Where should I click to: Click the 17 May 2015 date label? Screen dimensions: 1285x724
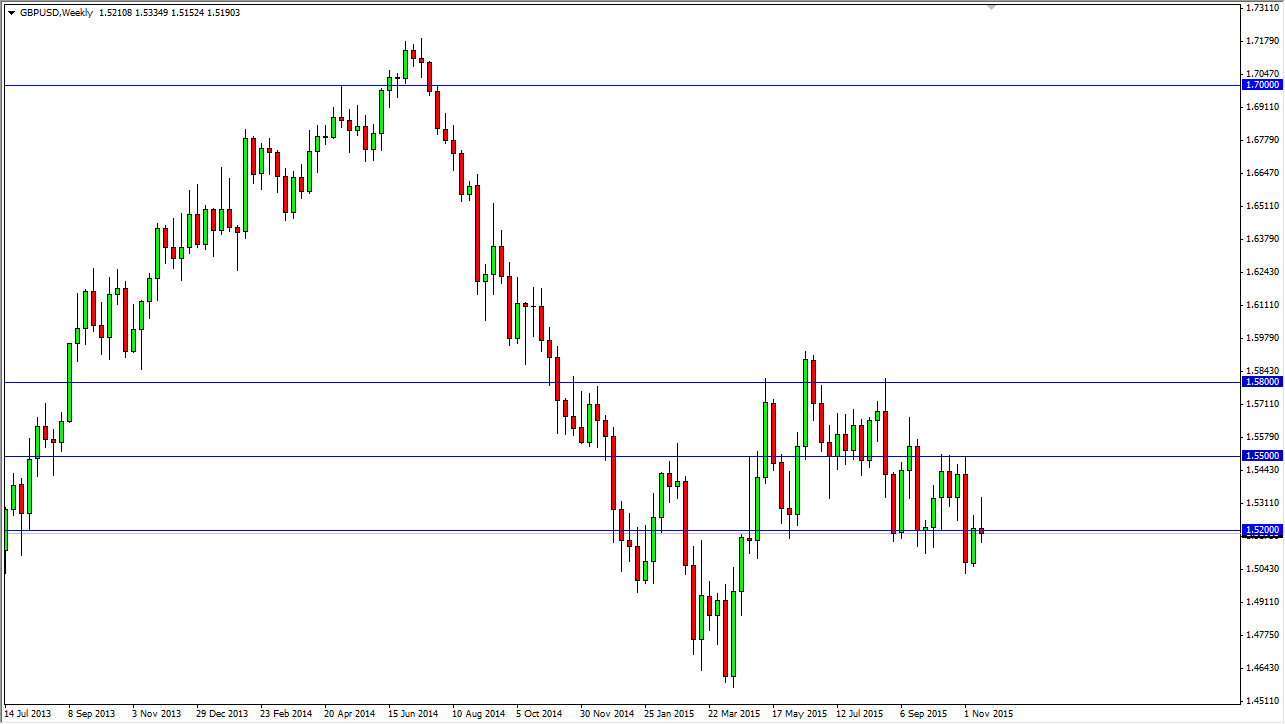point(799,714)
